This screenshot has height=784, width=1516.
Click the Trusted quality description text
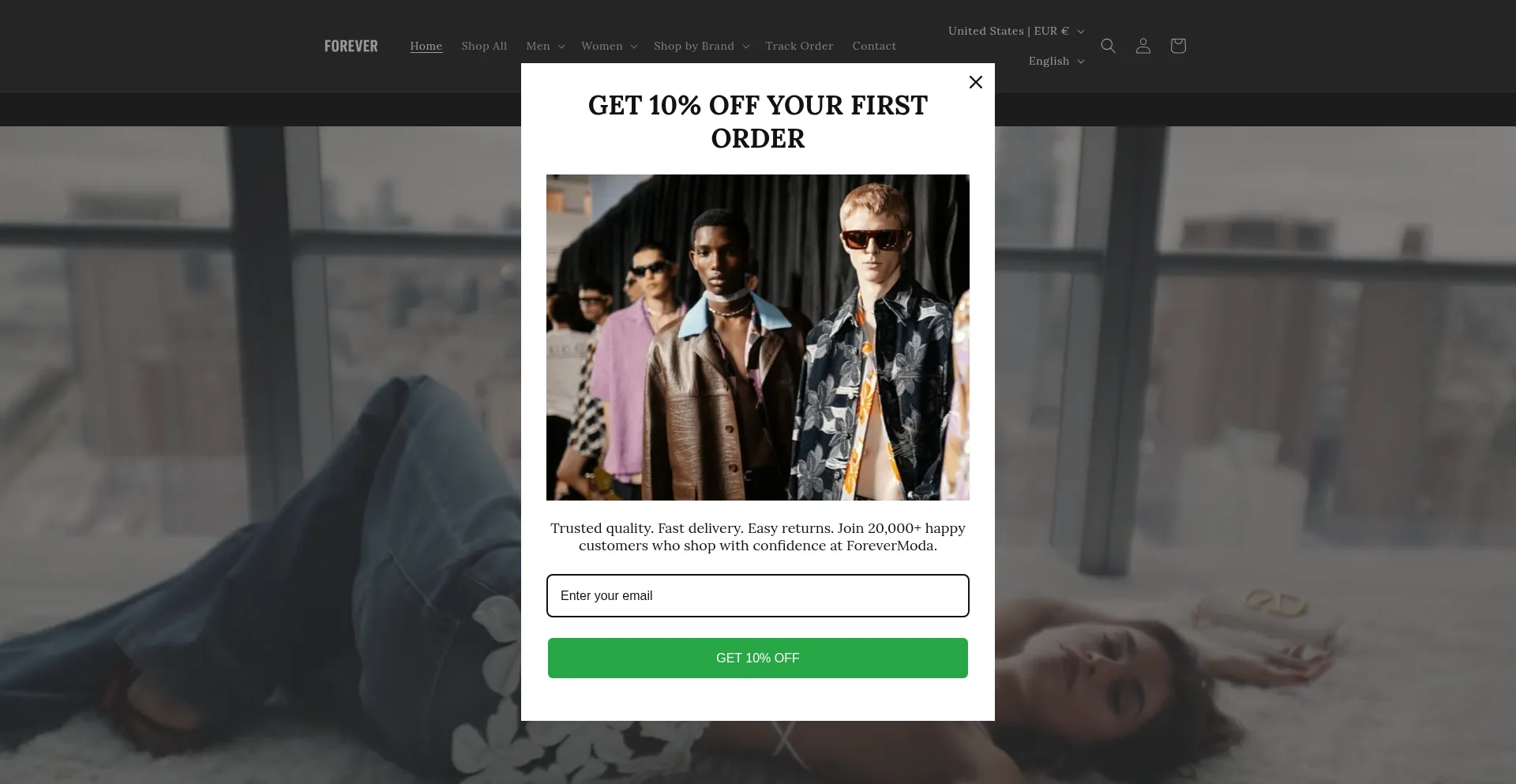coord(758,537)
